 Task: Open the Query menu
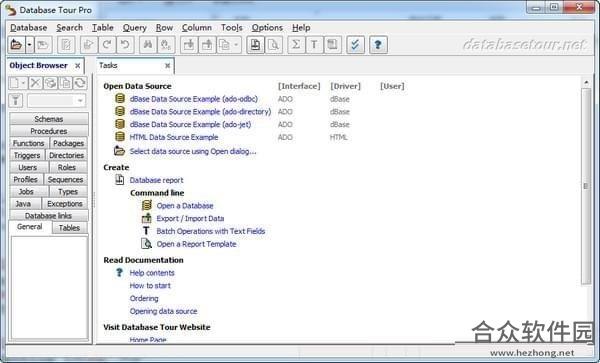(x=135, y=28)
